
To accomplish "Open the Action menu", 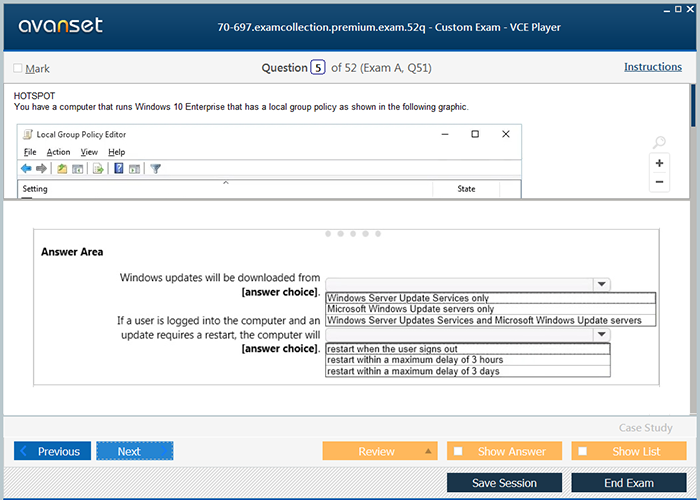I will coord(58,152).
